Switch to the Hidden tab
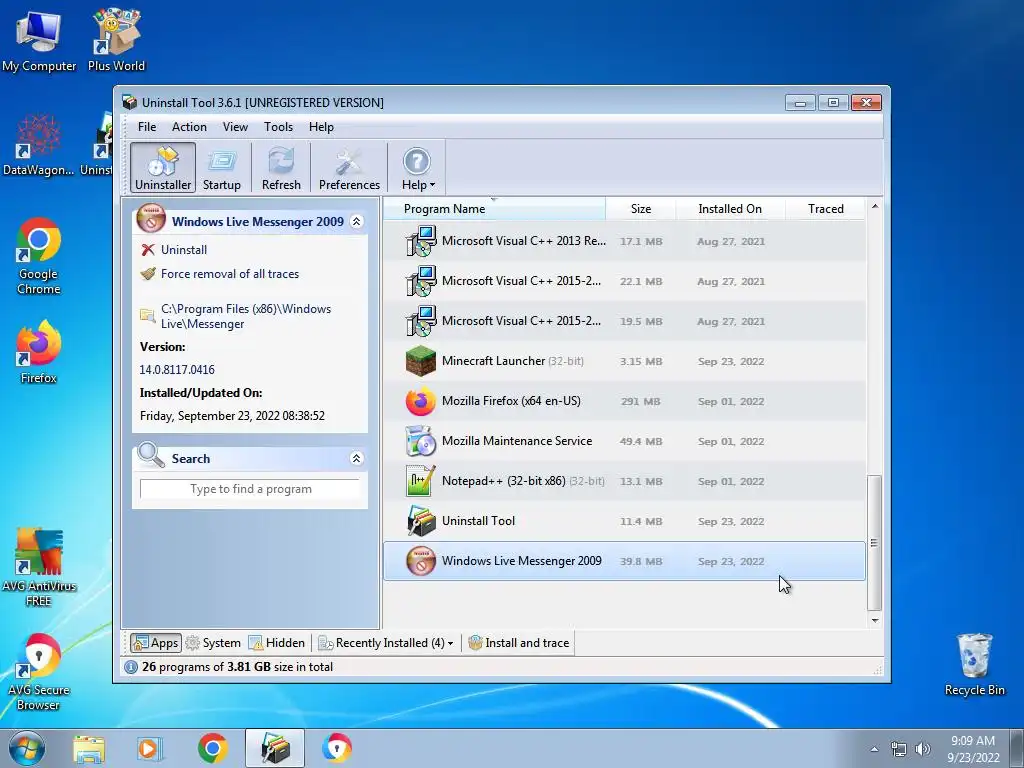Viewport: 1024px width, 768px height. click(x=276, y=643)
